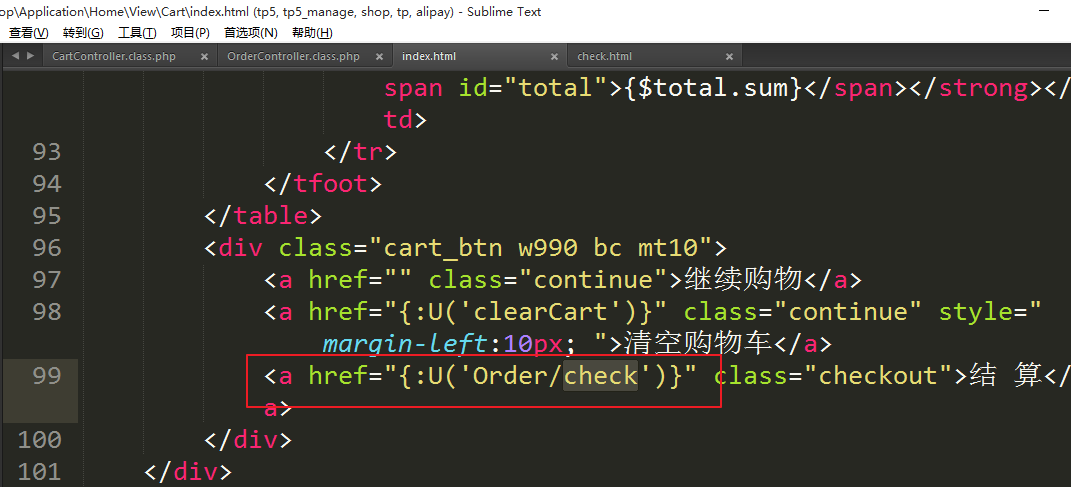The width and height of the screenshot is (1071, 487).
Task: Open the check.html tab
Action: click(605, 56)
